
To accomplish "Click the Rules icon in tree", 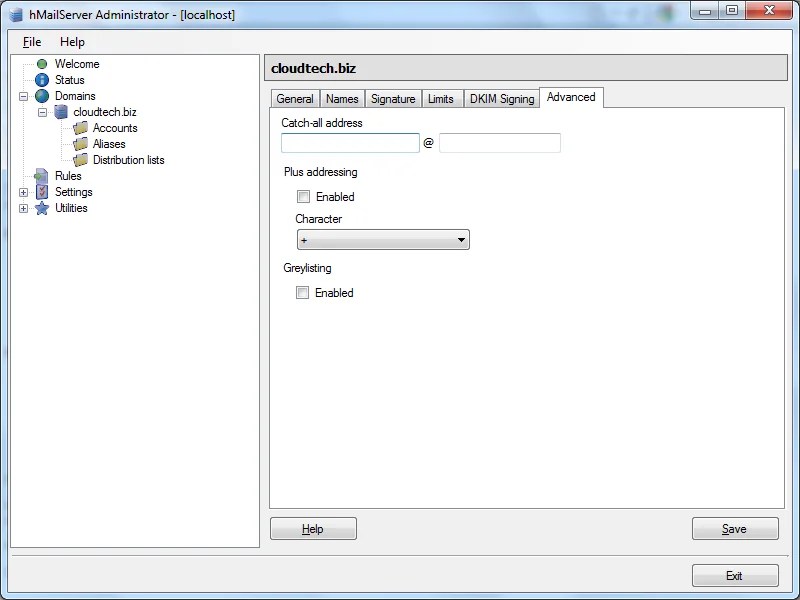I will pos(41,176).
